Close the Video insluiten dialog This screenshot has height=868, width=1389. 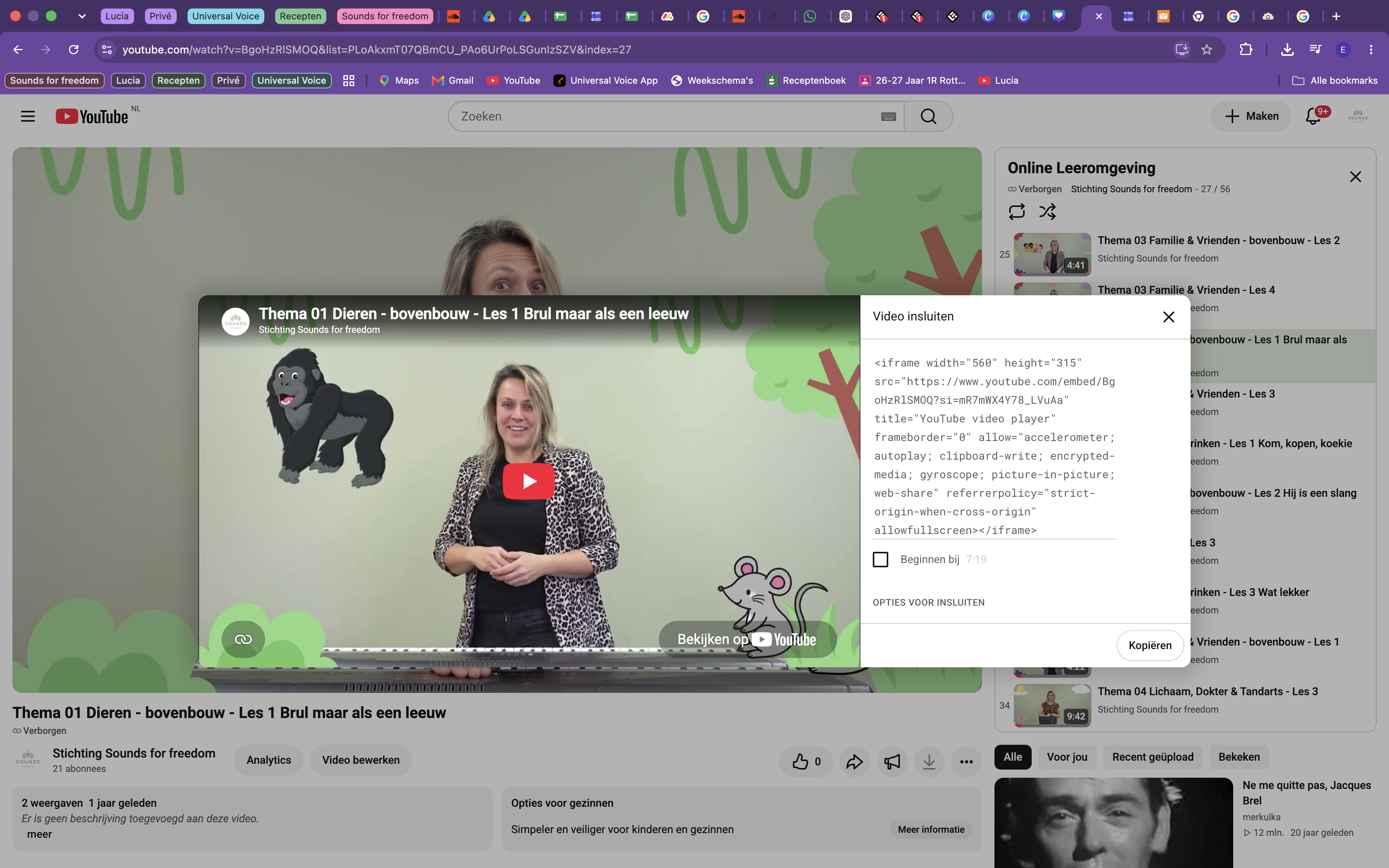tap(1168, 317)
